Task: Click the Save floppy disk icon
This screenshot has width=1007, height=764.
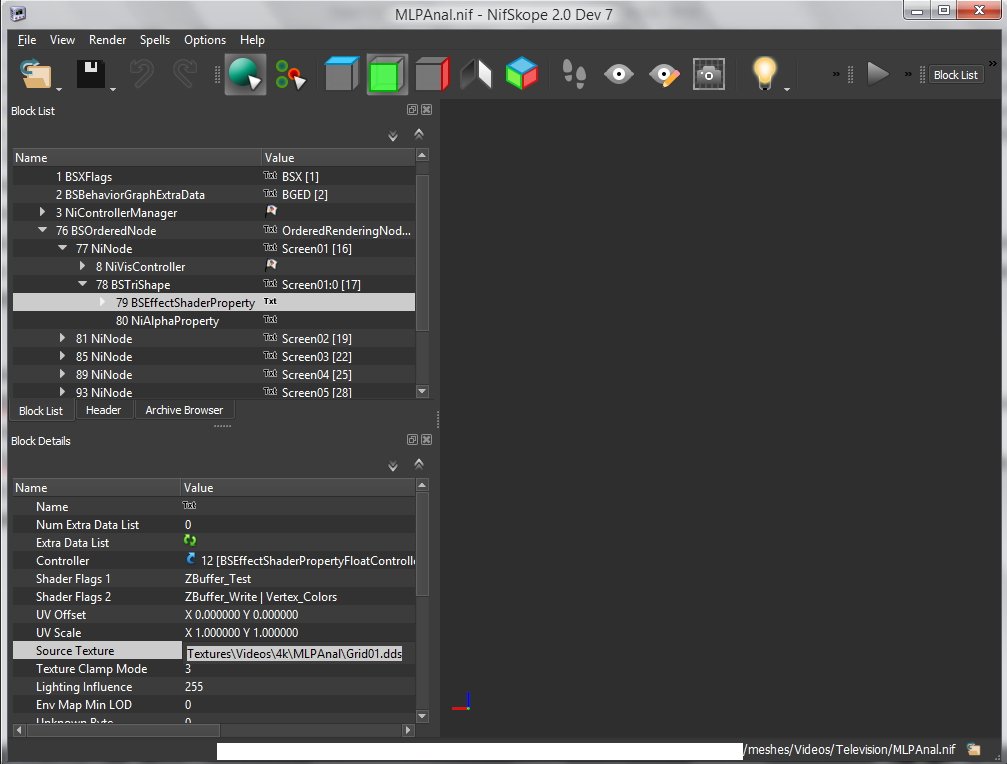Action: (92, 75)
